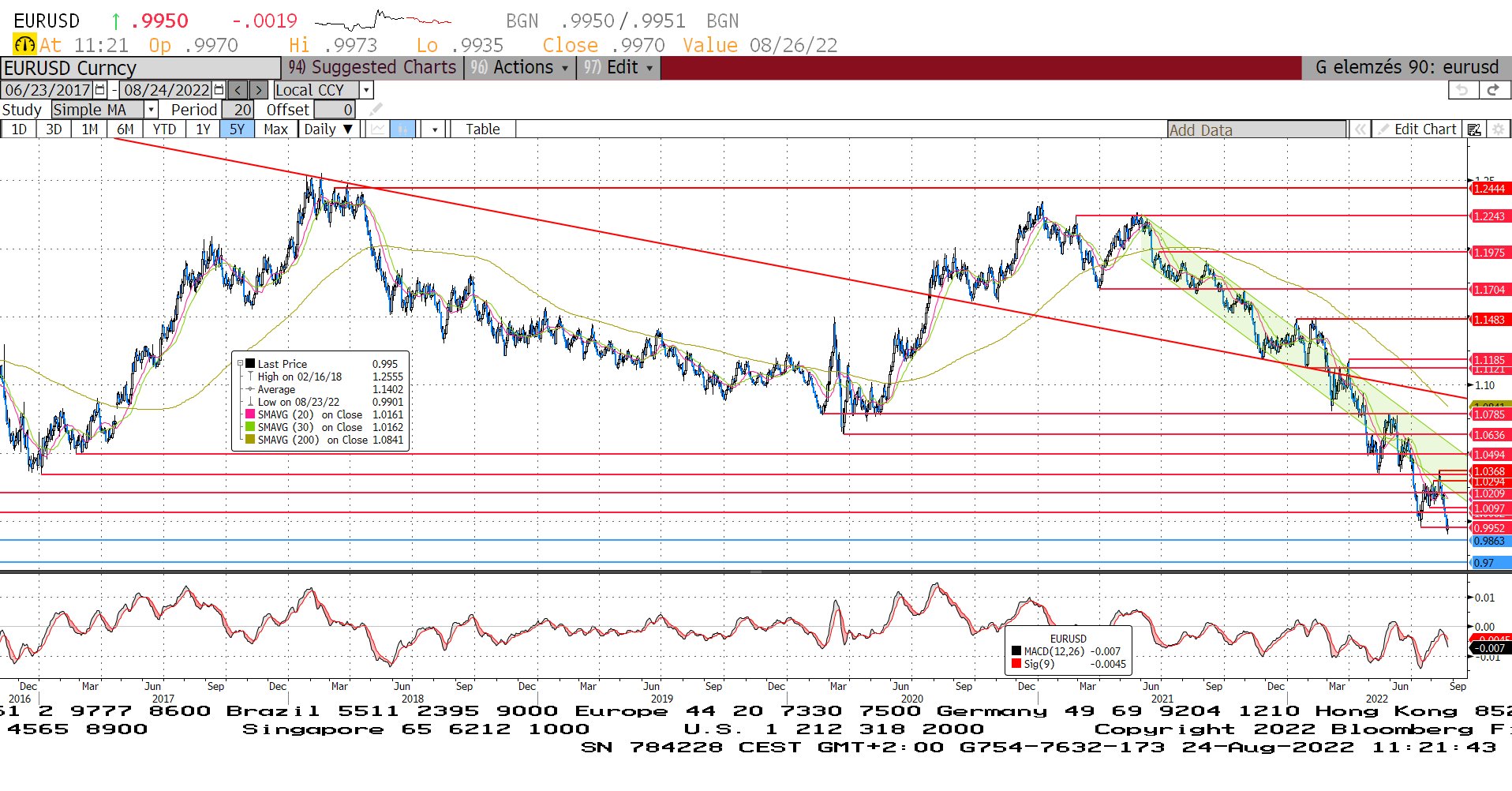Shift the date range forward with right arrow
Image resolution: width=1512 pixels, height=791 pixels.
pos(259,90)
